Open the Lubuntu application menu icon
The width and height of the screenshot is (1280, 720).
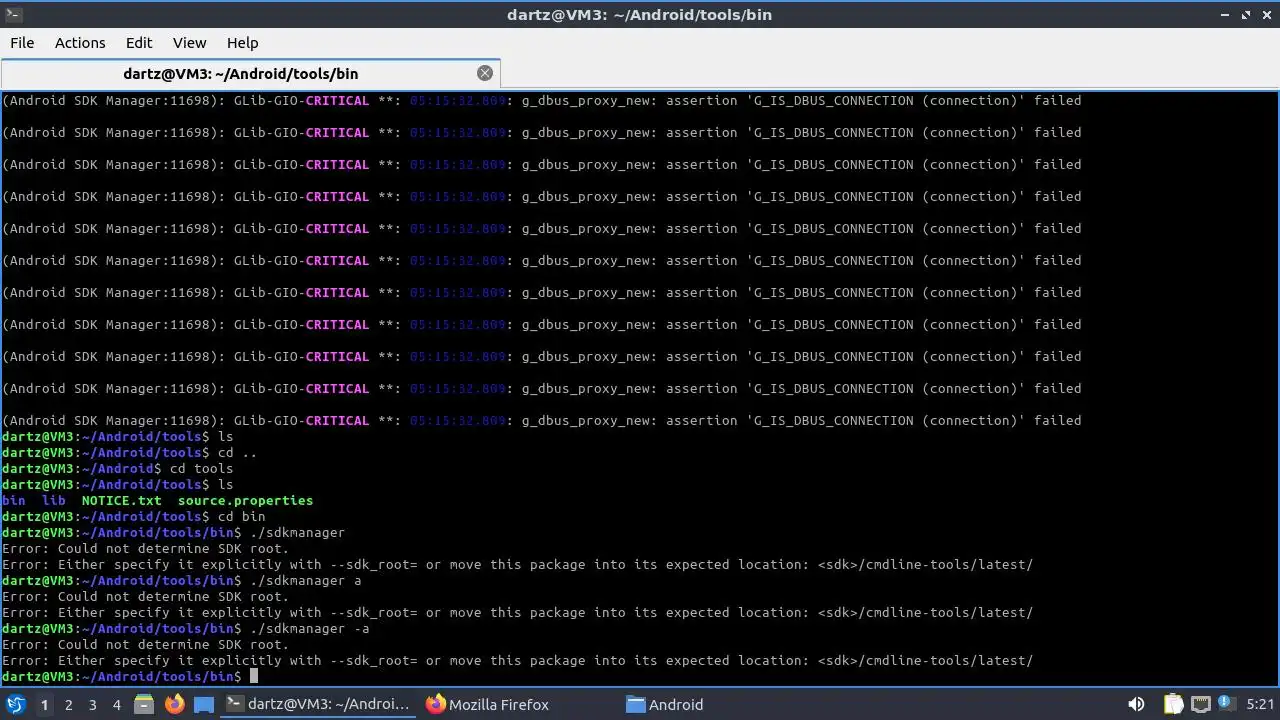tap(15, 704)
